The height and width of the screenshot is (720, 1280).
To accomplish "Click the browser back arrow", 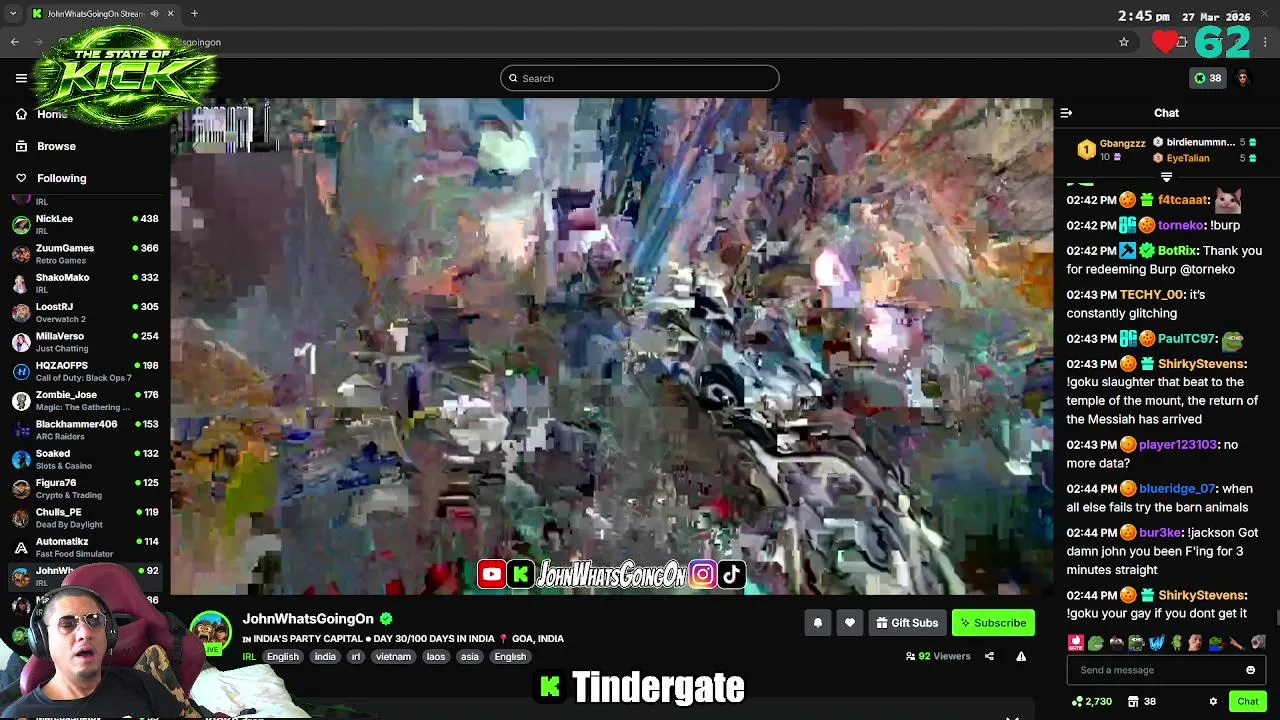I will [14, 42].
